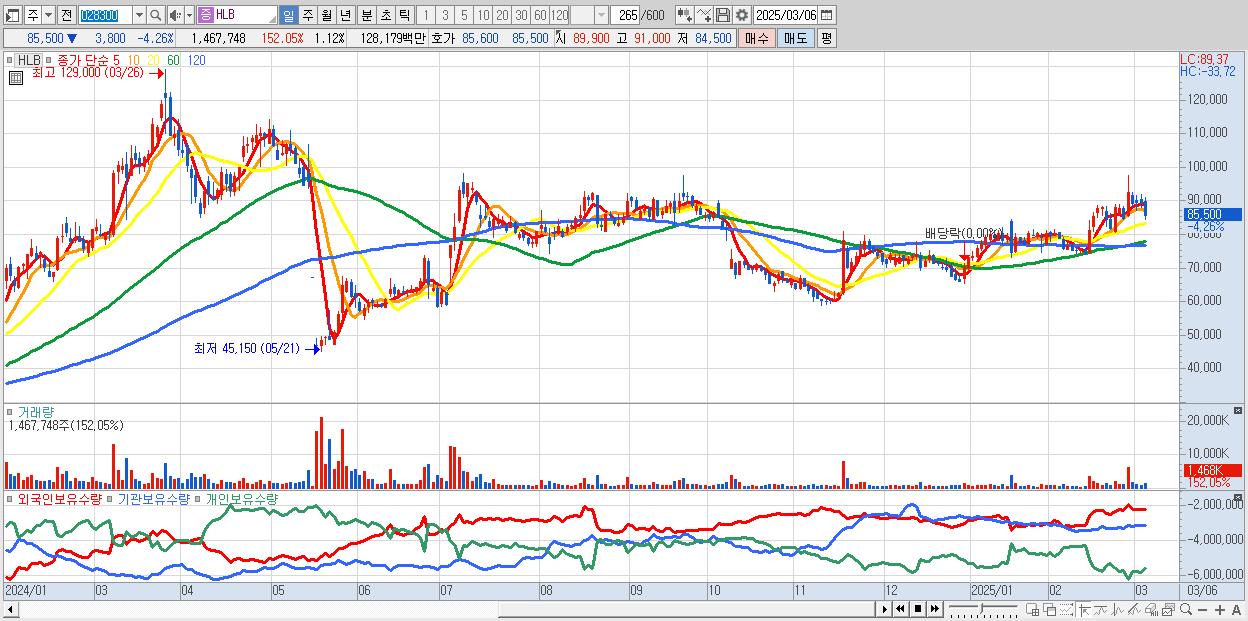
Task: Click the 3D box with bars icon
Action: coord(1151,610)
